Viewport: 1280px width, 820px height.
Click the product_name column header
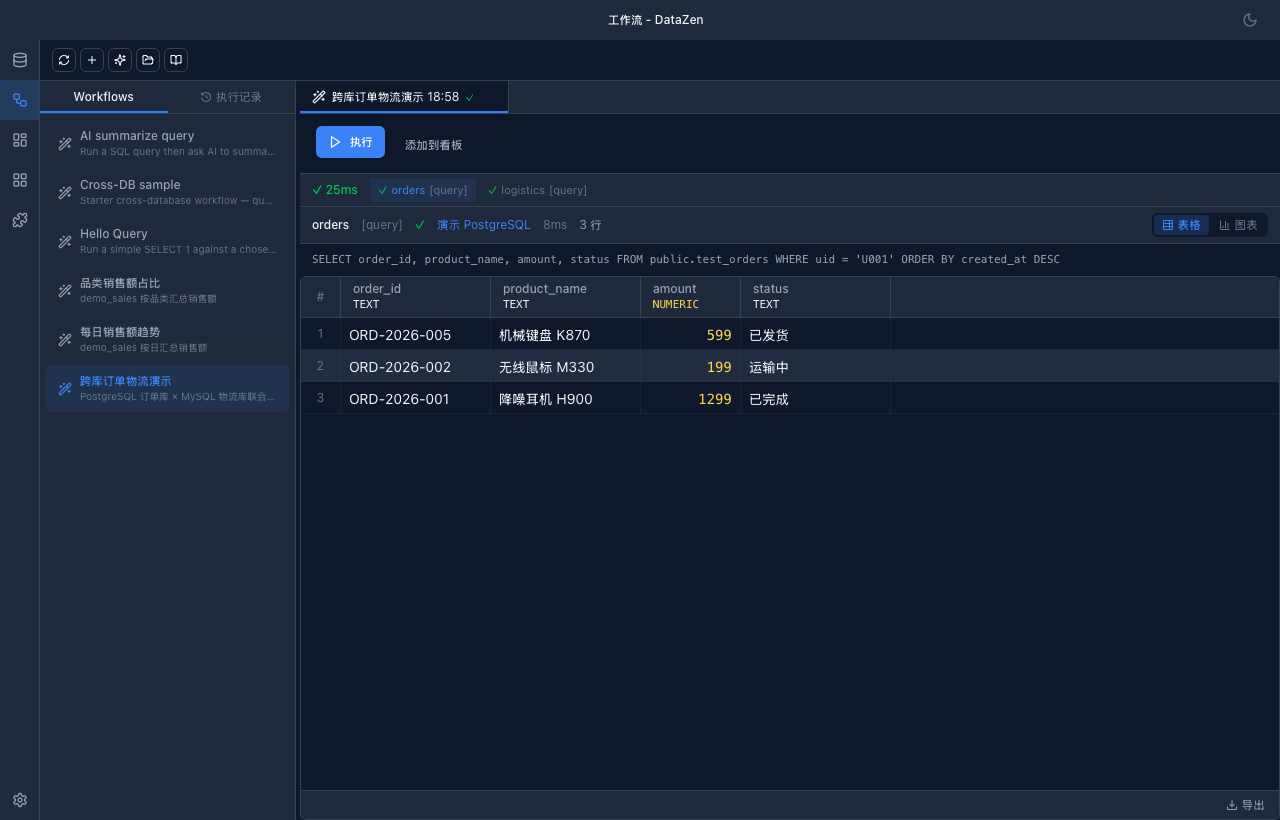pyautogui.click(x=565, y=296)
